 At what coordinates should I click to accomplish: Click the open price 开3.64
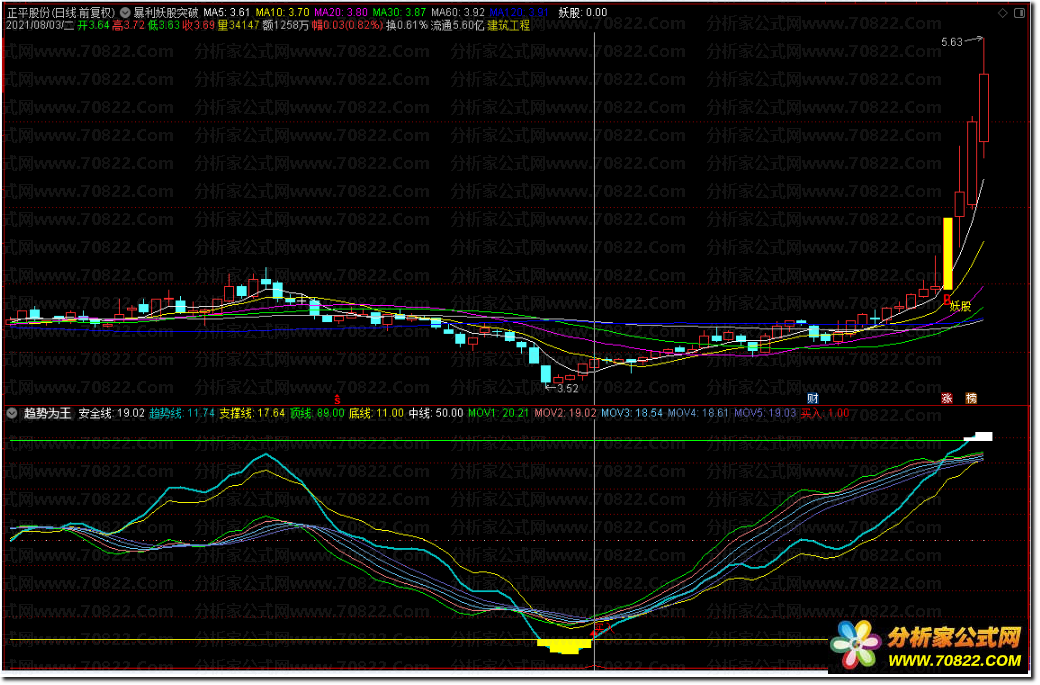94,25
